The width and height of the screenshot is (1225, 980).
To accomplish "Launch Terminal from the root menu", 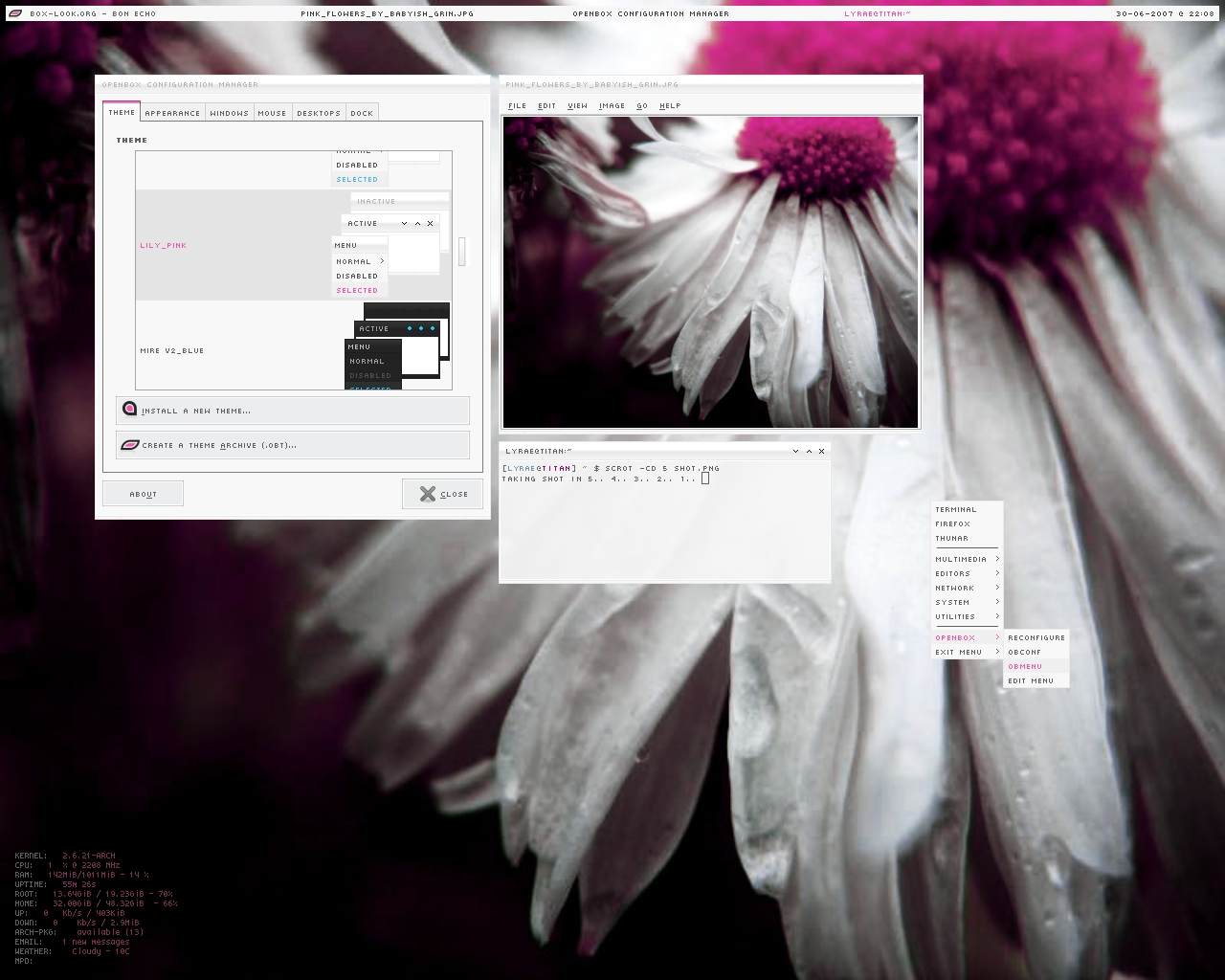I will pos(967,510).
